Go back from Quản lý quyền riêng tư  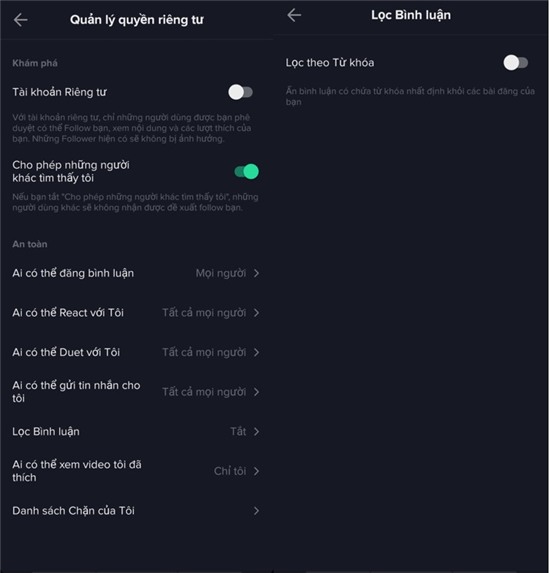pos(20,20)
